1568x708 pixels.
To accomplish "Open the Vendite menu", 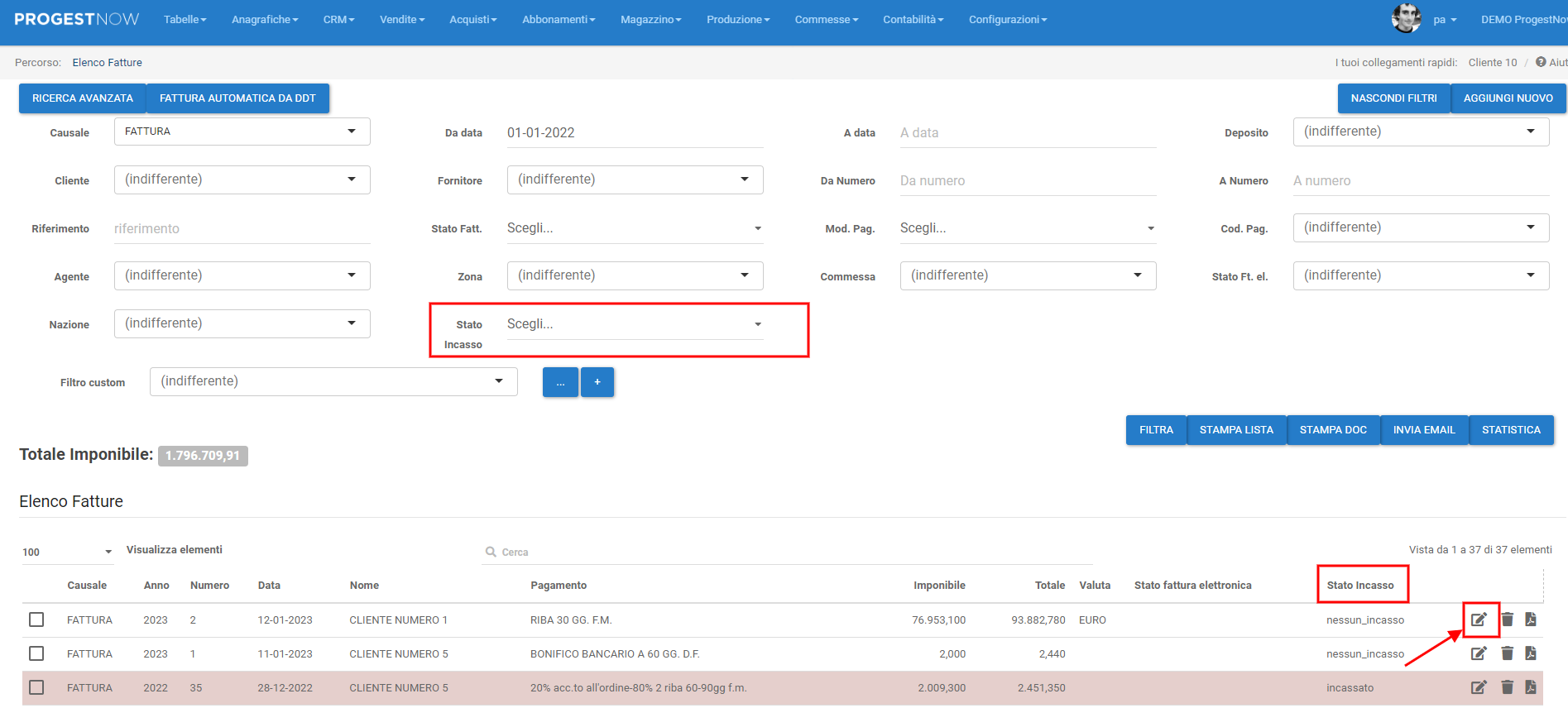I will [x=401, y=19].
